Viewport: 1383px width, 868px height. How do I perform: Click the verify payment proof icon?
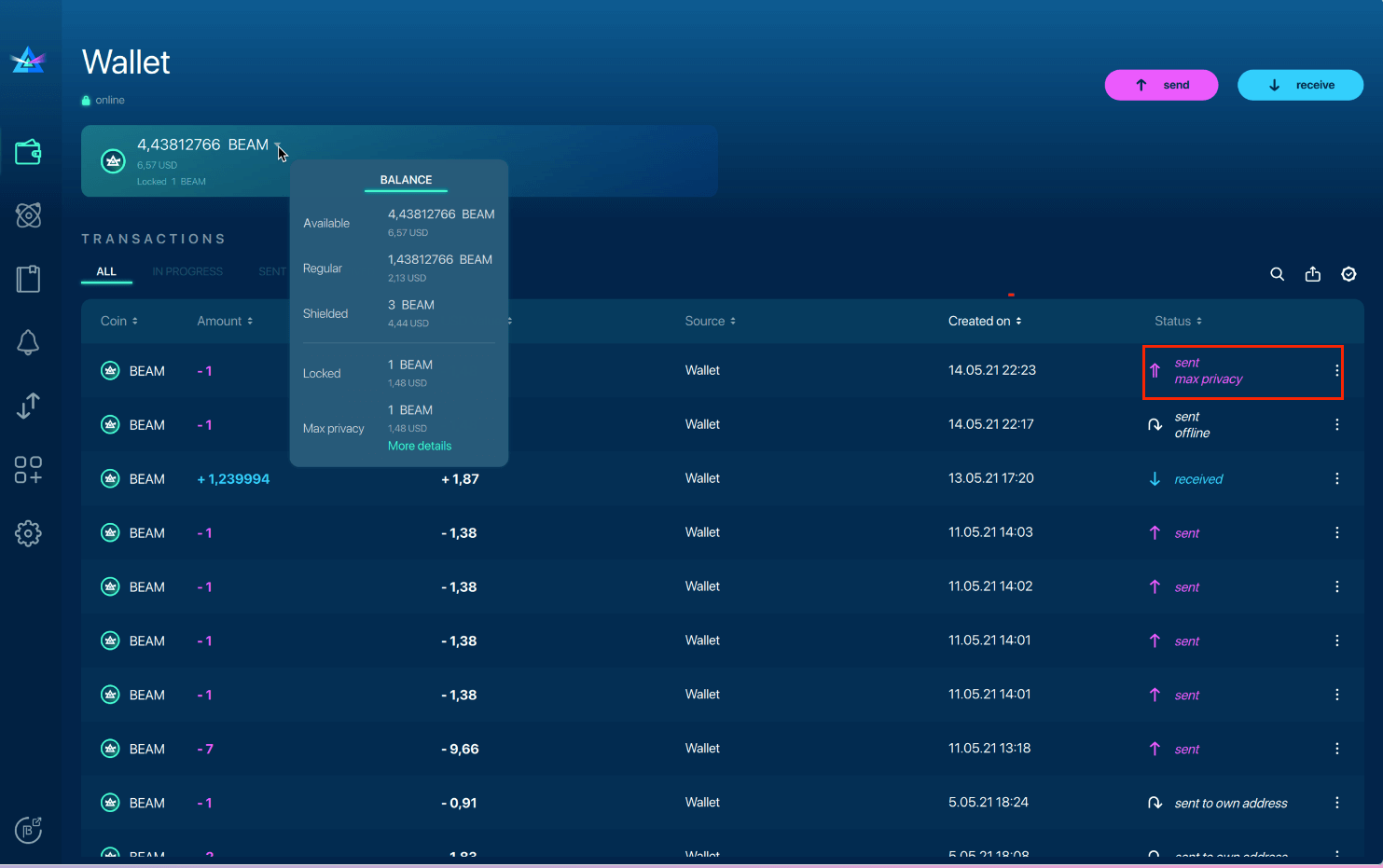(1348, 274)
